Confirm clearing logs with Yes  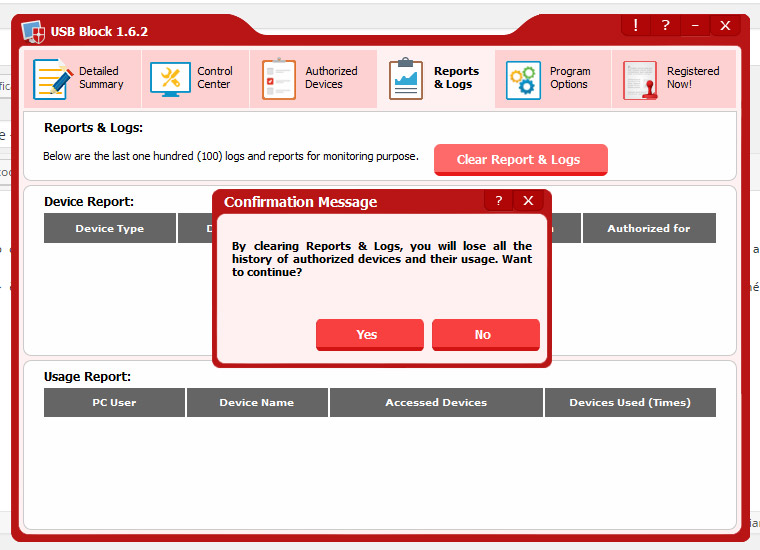click(369, 335)
